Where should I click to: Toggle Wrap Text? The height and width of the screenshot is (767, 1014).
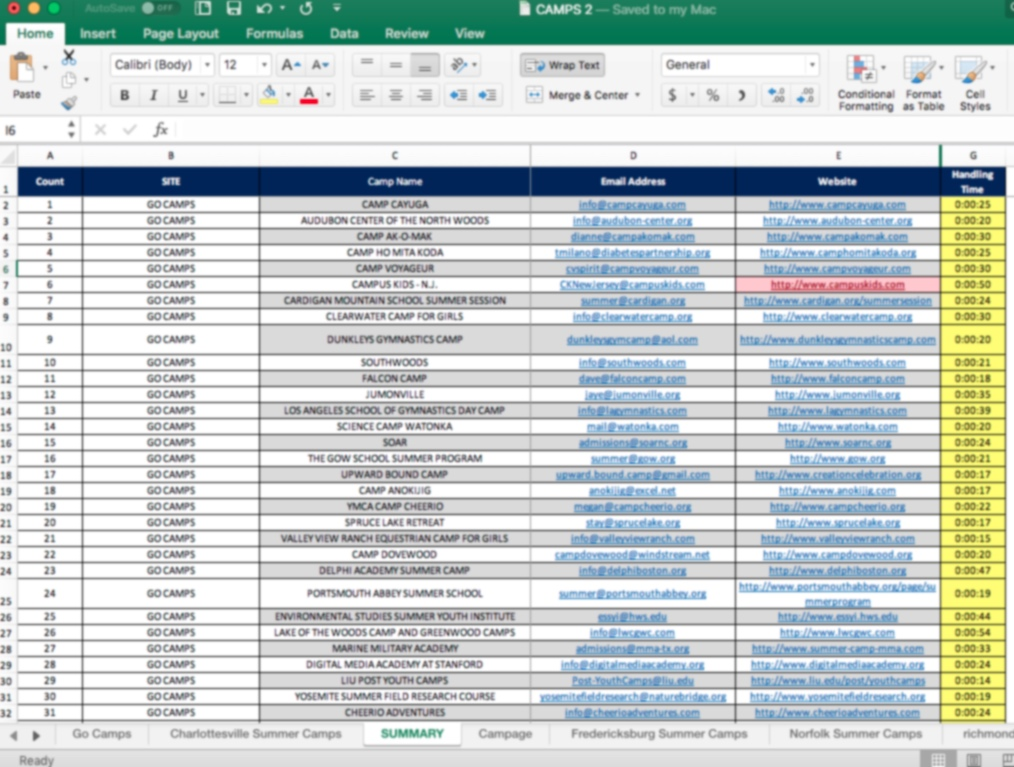[x=563, y=65]
